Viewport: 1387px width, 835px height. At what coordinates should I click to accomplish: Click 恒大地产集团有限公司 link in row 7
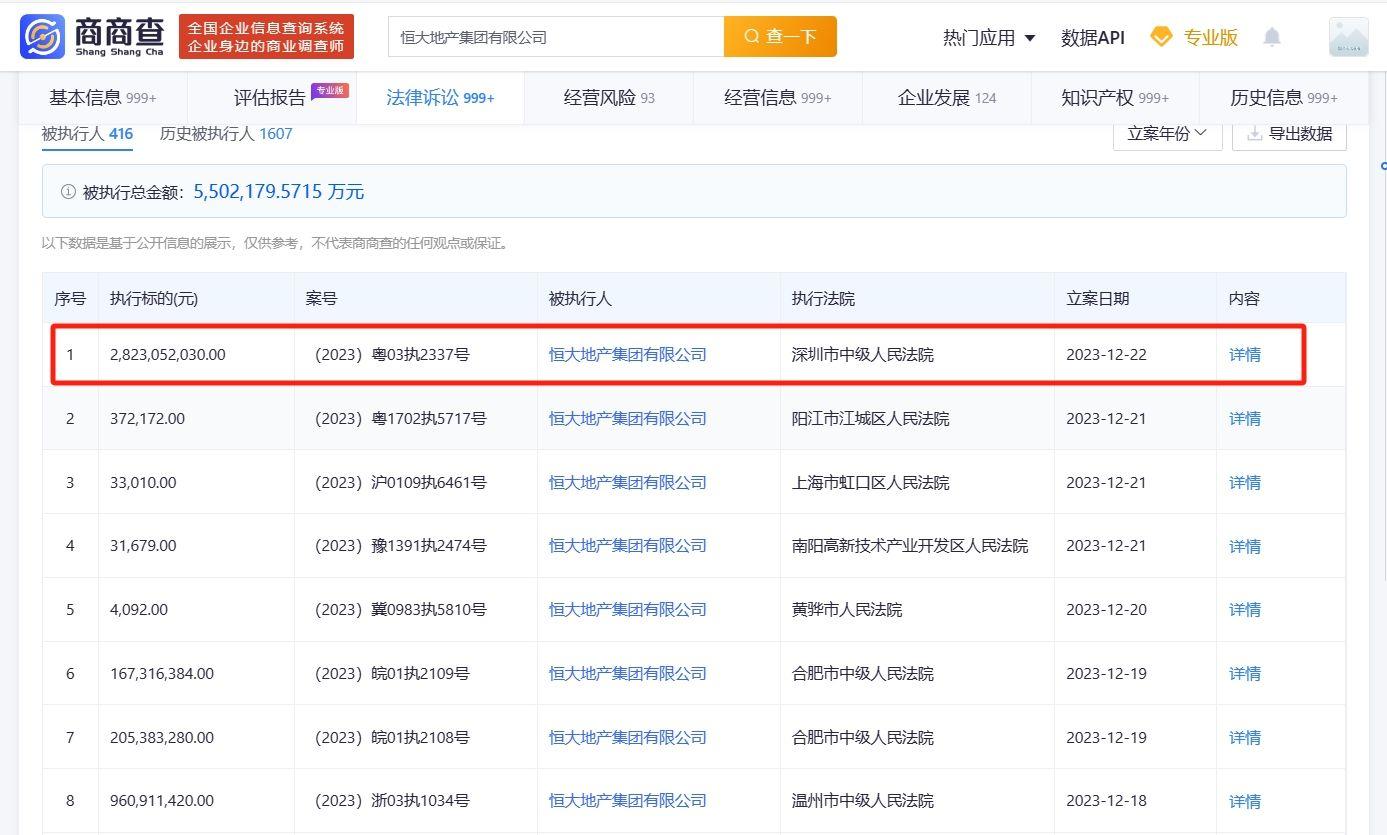coord(628,737)
